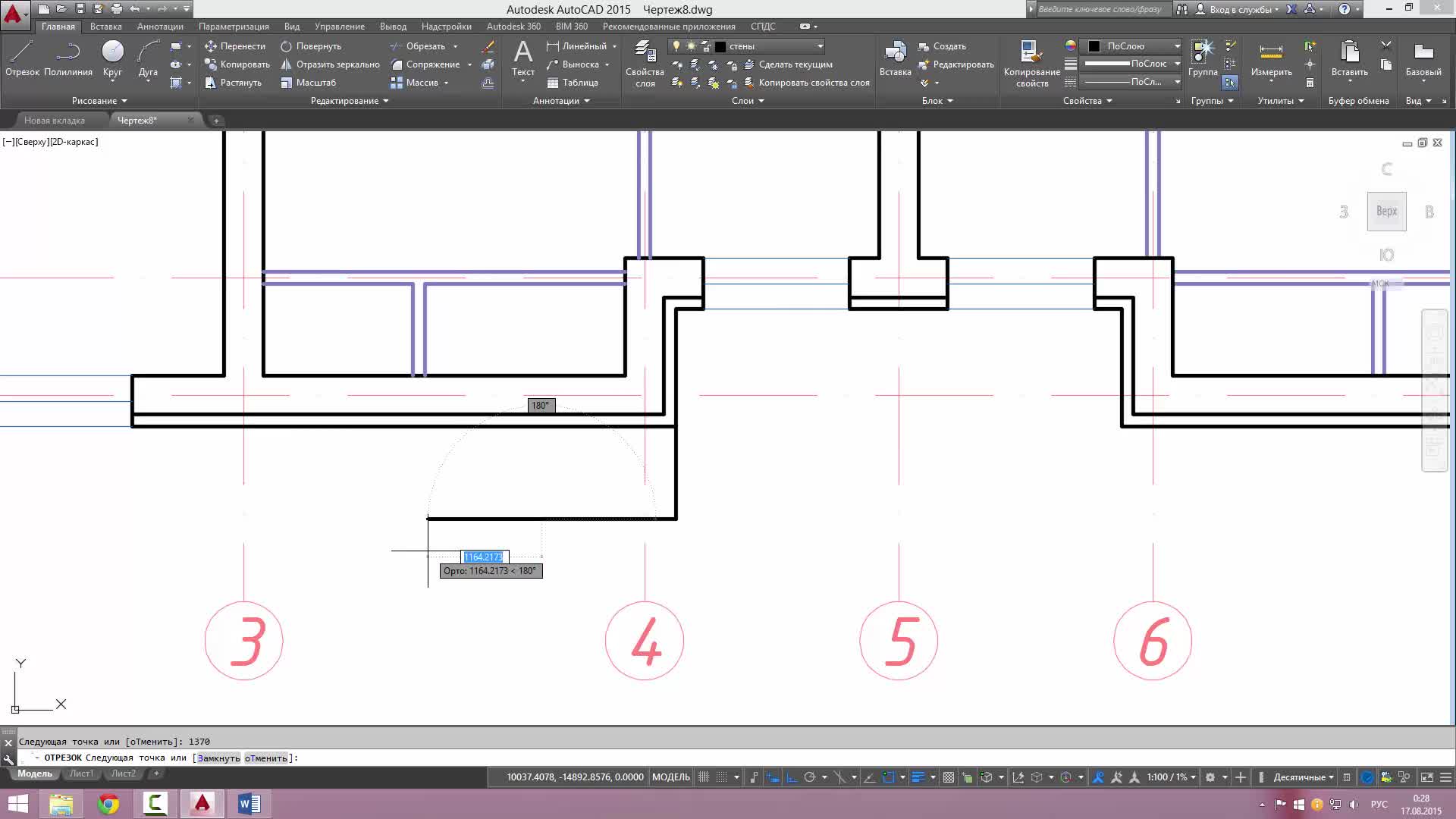Viewport: 1456px width, 819px height.
Task: Click Копировать свойства слоя button
Action: coord(807,83)
